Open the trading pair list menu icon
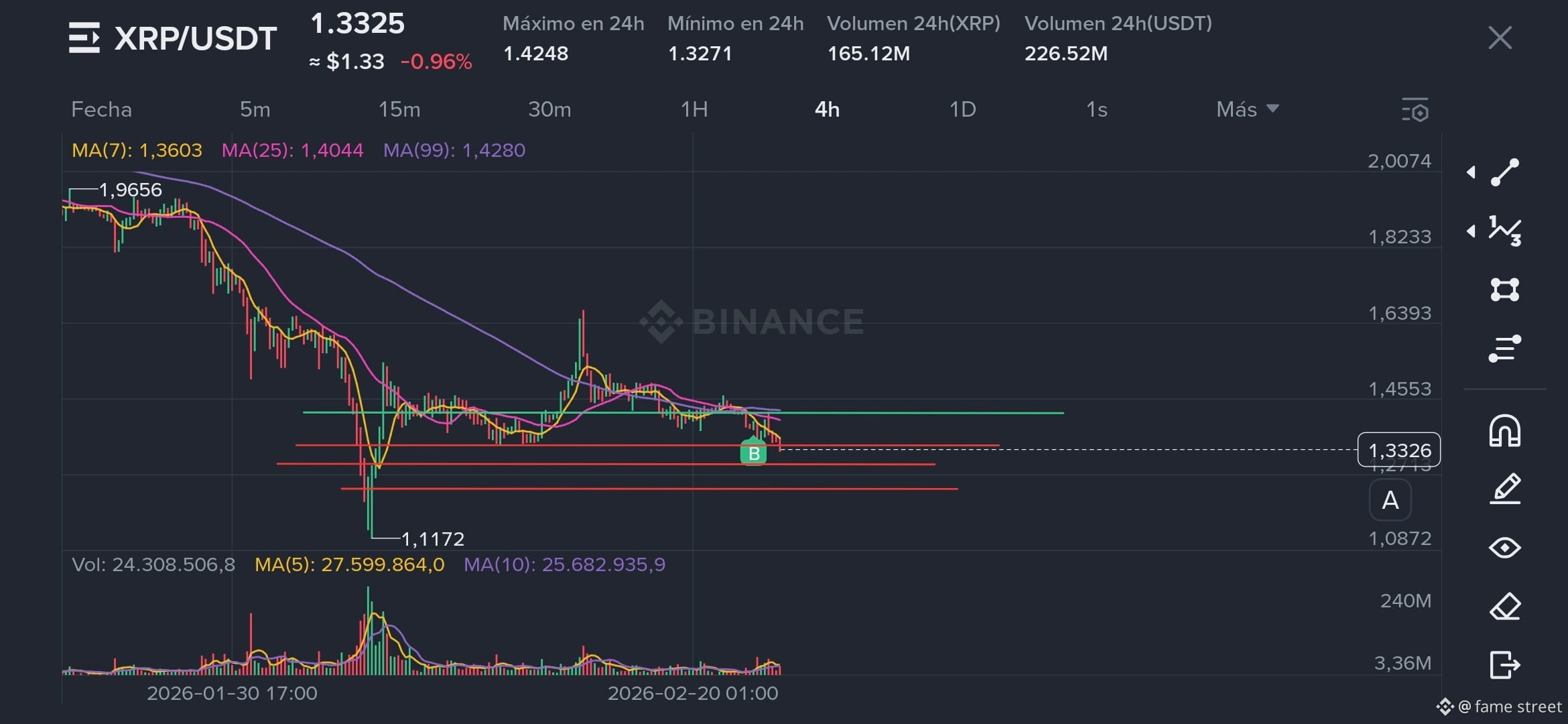This screenshot has height=724, width=1568. [84, 38]
